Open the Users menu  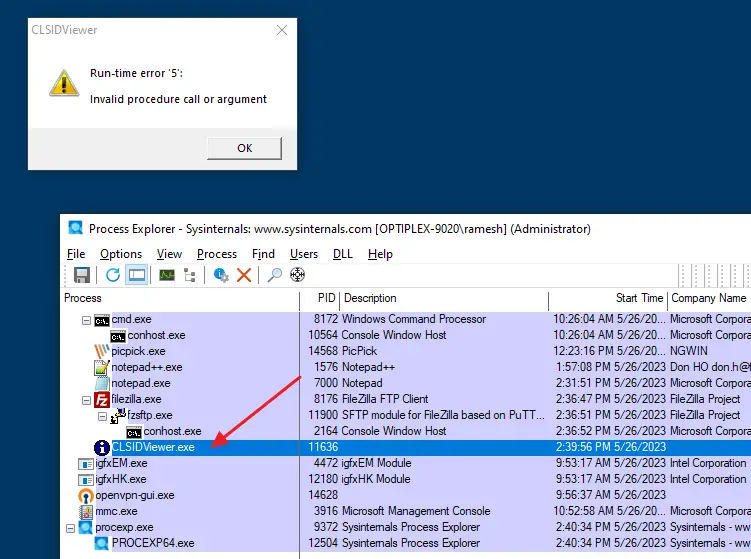tap(304, 254)
